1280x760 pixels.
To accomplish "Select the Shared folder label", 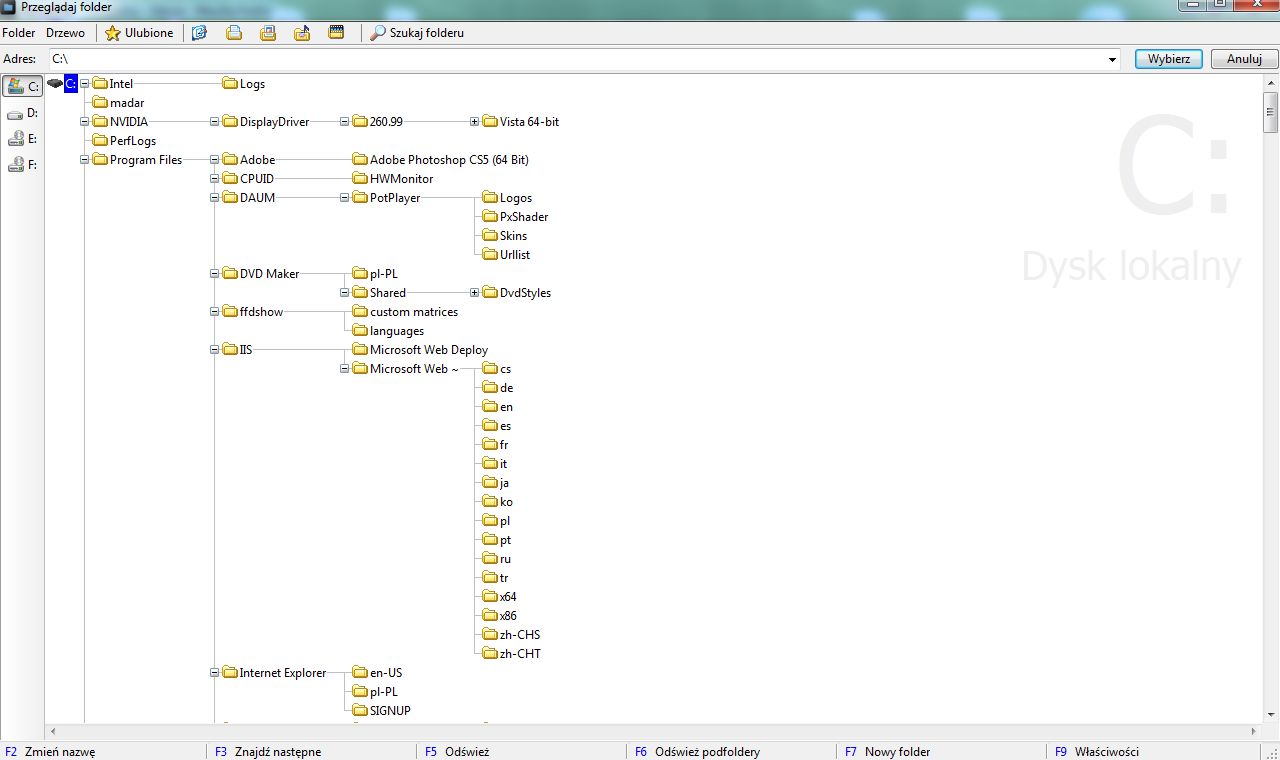I will click(388, 293).
